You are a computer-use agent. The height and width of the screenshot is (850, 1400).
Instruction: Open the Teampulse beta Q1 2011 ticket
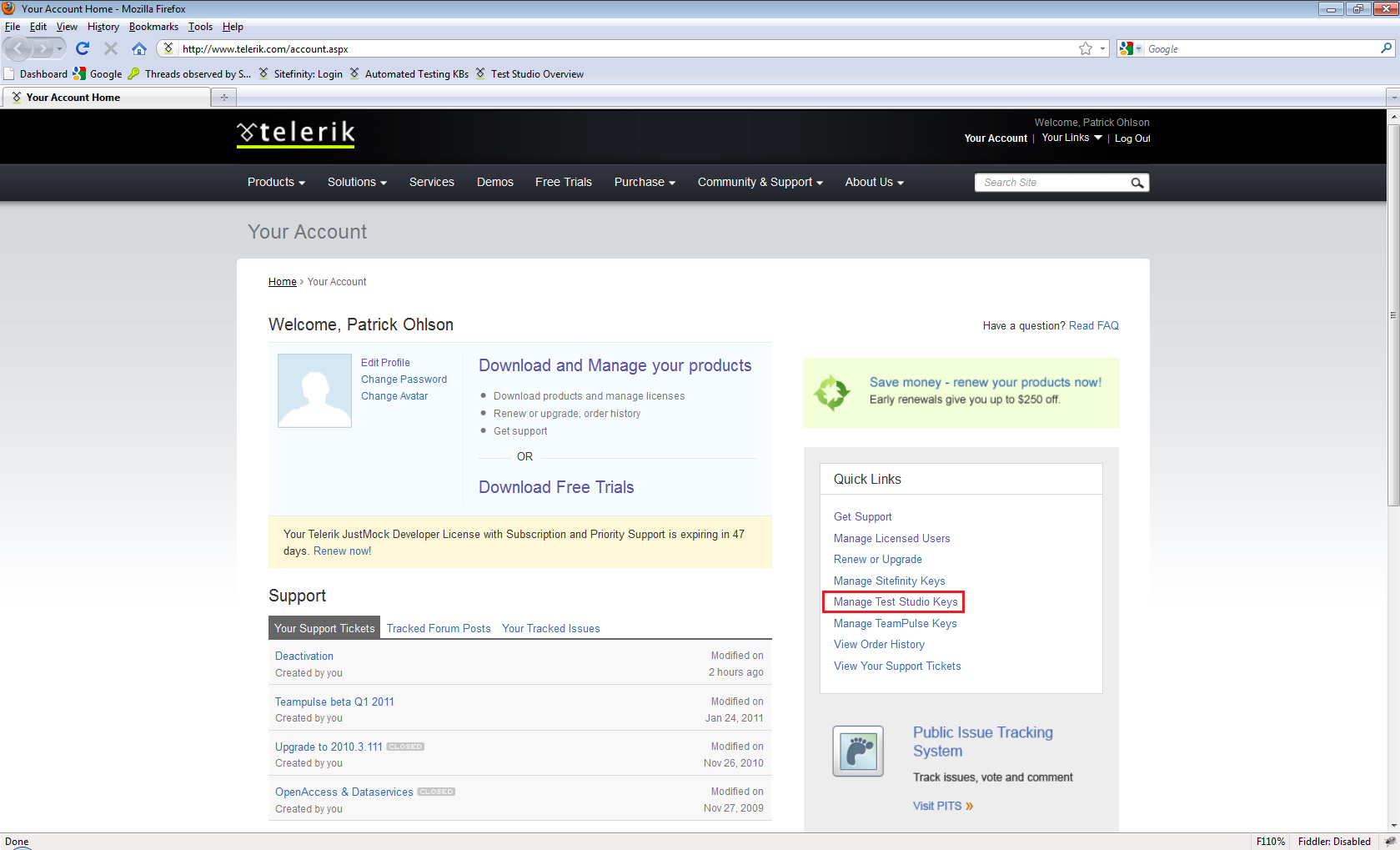click(x=334, y=702)
